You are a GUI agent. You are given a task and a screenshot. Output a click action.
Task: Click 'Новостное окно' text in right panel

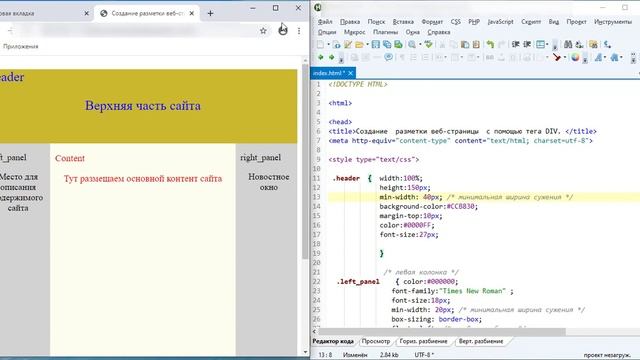[269, 182]
